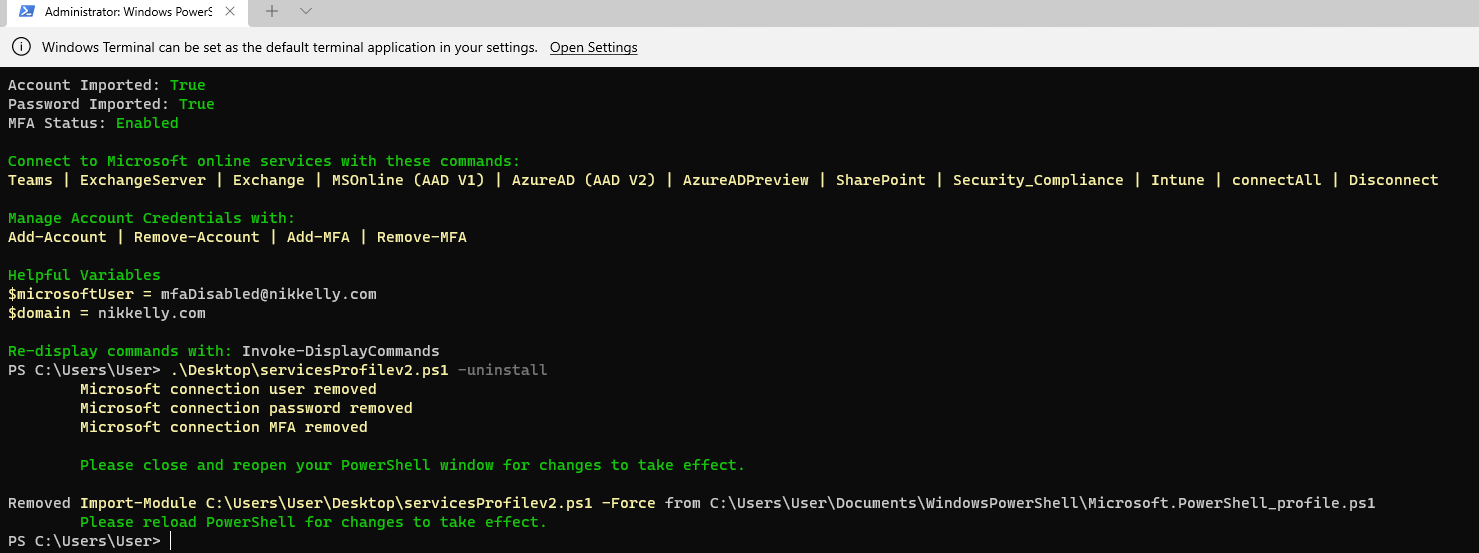This screenshot has height=553, width=1479.
Task: Click the mfaDisabled@nikkelly.com email text
Action: 269,294
